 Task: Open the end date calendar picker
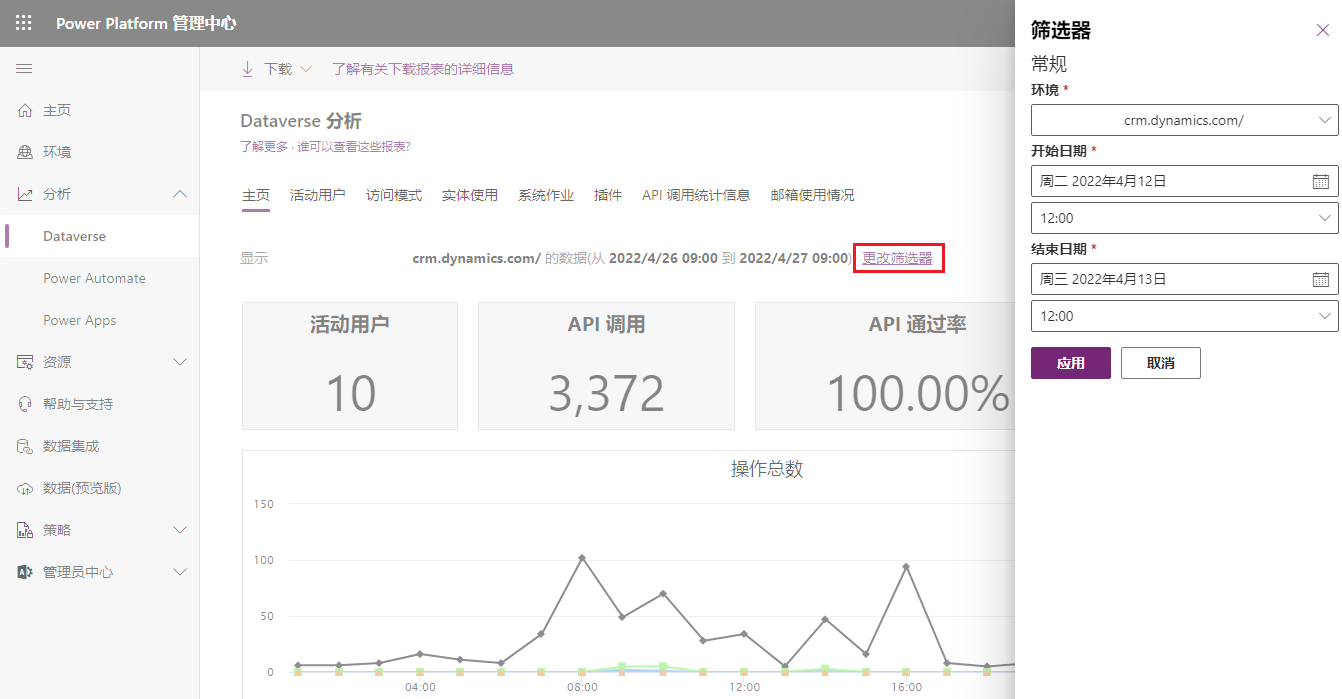[x=1322, y=279]
